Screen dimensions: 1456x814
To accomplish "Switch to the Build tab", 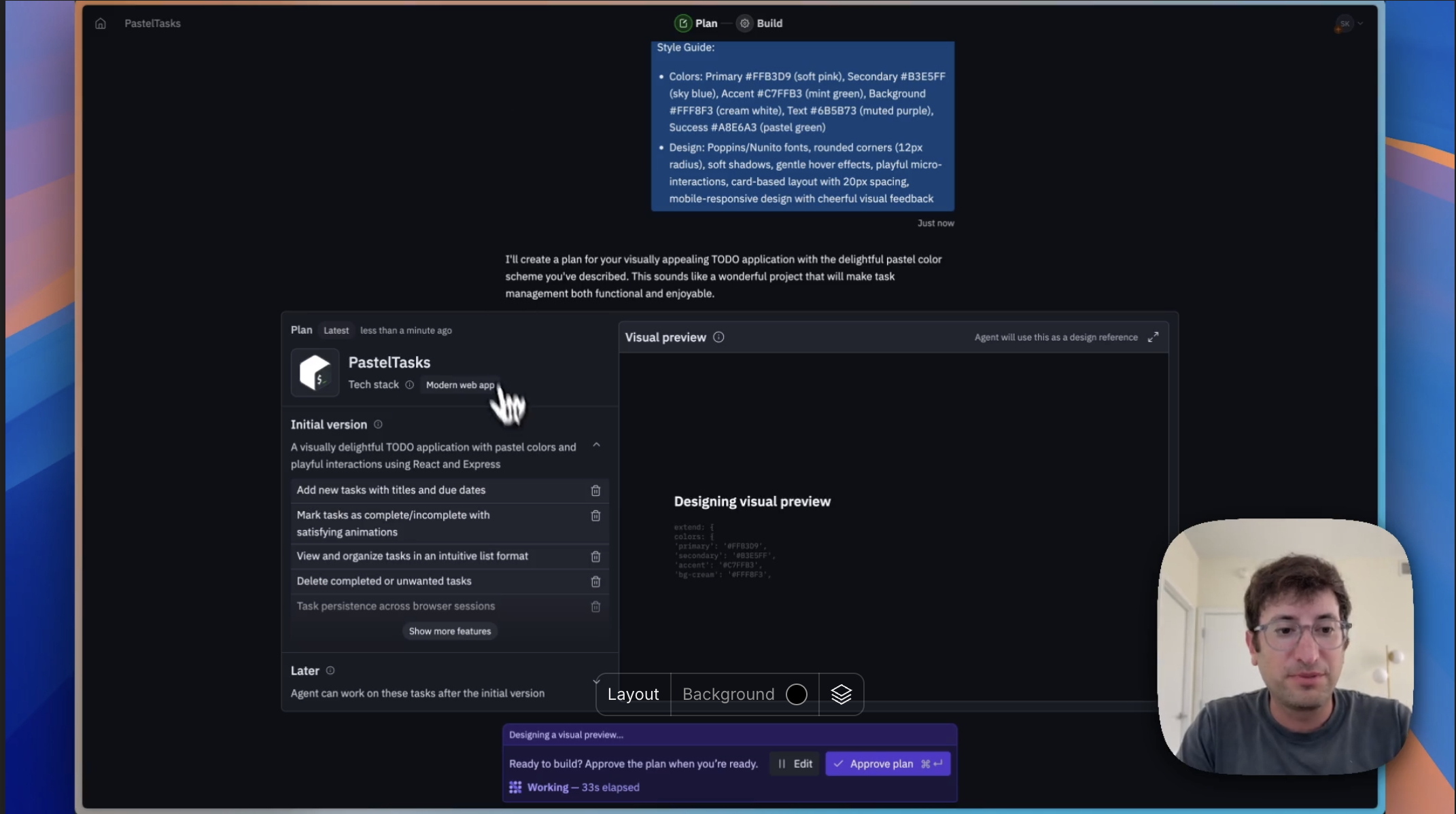I will pyautogui.click(x=759, y=22).
